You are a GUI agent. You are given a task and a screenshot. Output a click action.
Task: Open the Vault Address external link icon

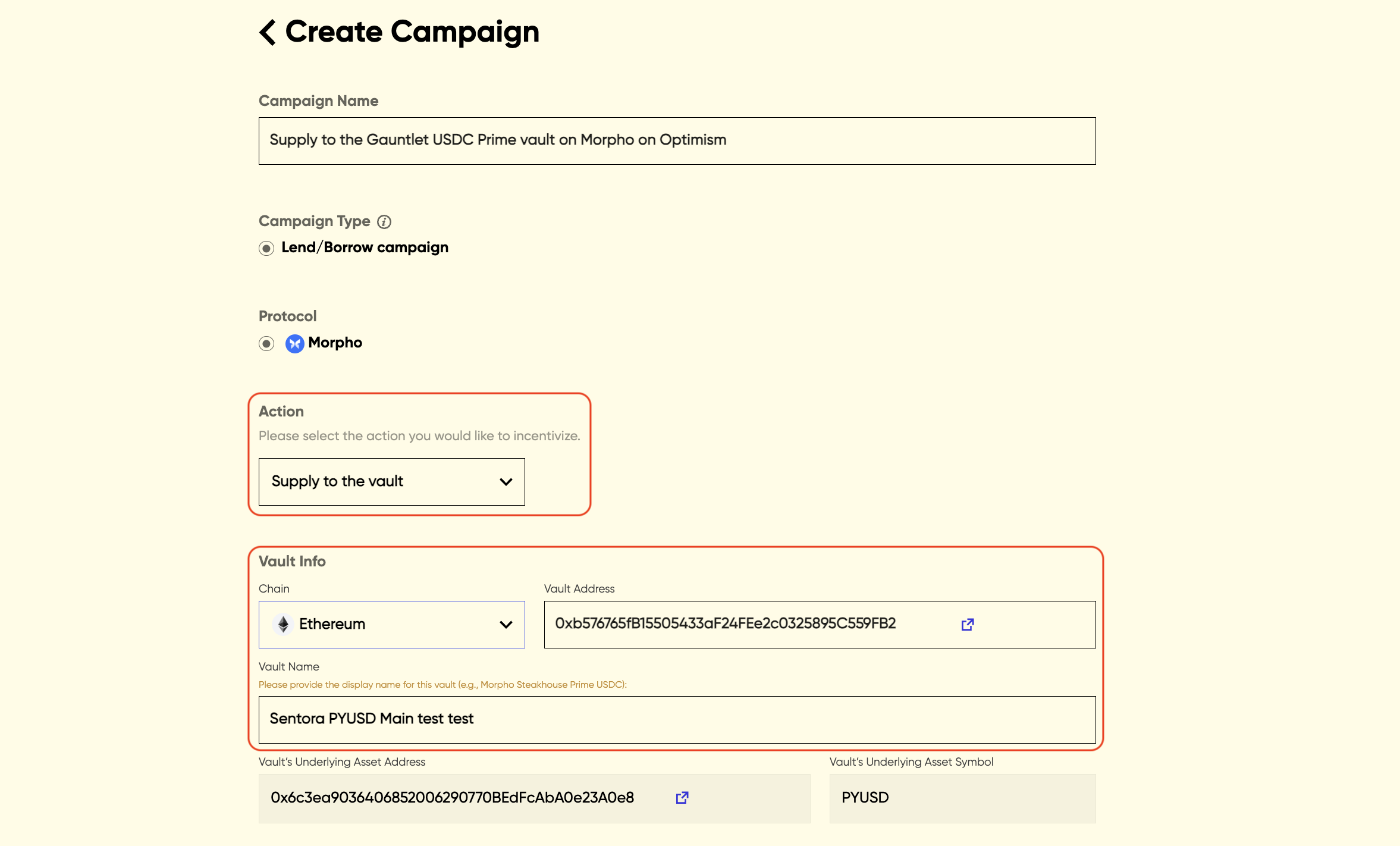[967, 624]
